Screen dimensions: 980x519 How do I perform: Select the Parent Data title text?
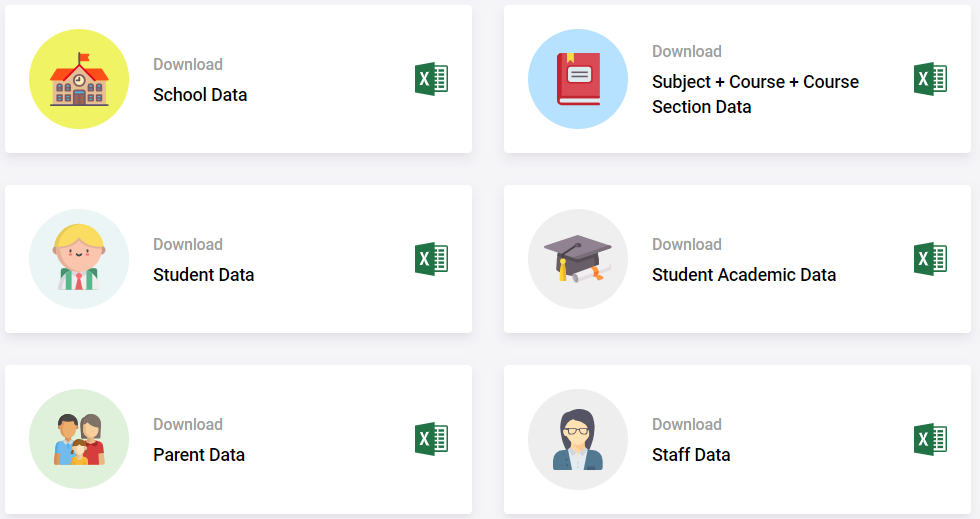(x=199, y=455)
